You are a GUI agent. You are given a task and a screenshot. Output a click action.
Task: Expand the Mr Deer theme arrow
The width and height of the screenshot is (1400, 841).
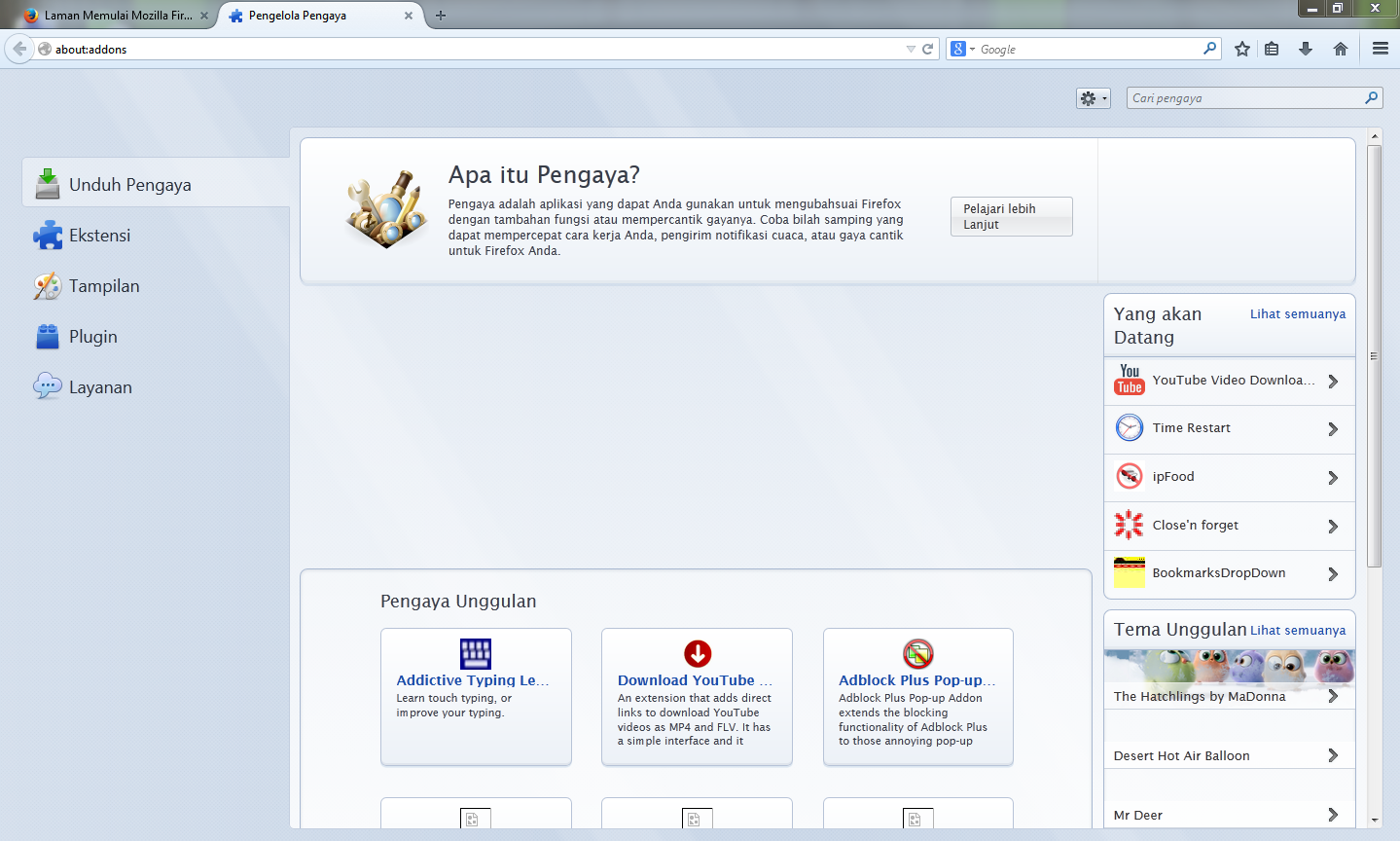(x=1333, y=815)
